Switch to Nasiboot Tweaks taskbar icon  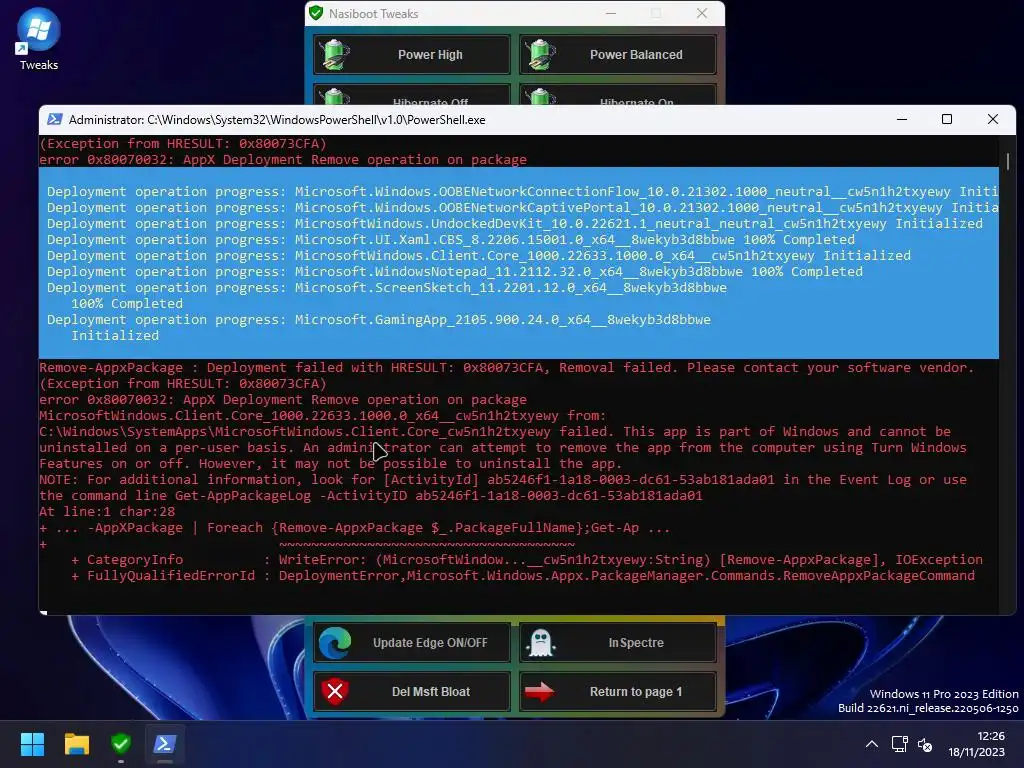(121, 744)
